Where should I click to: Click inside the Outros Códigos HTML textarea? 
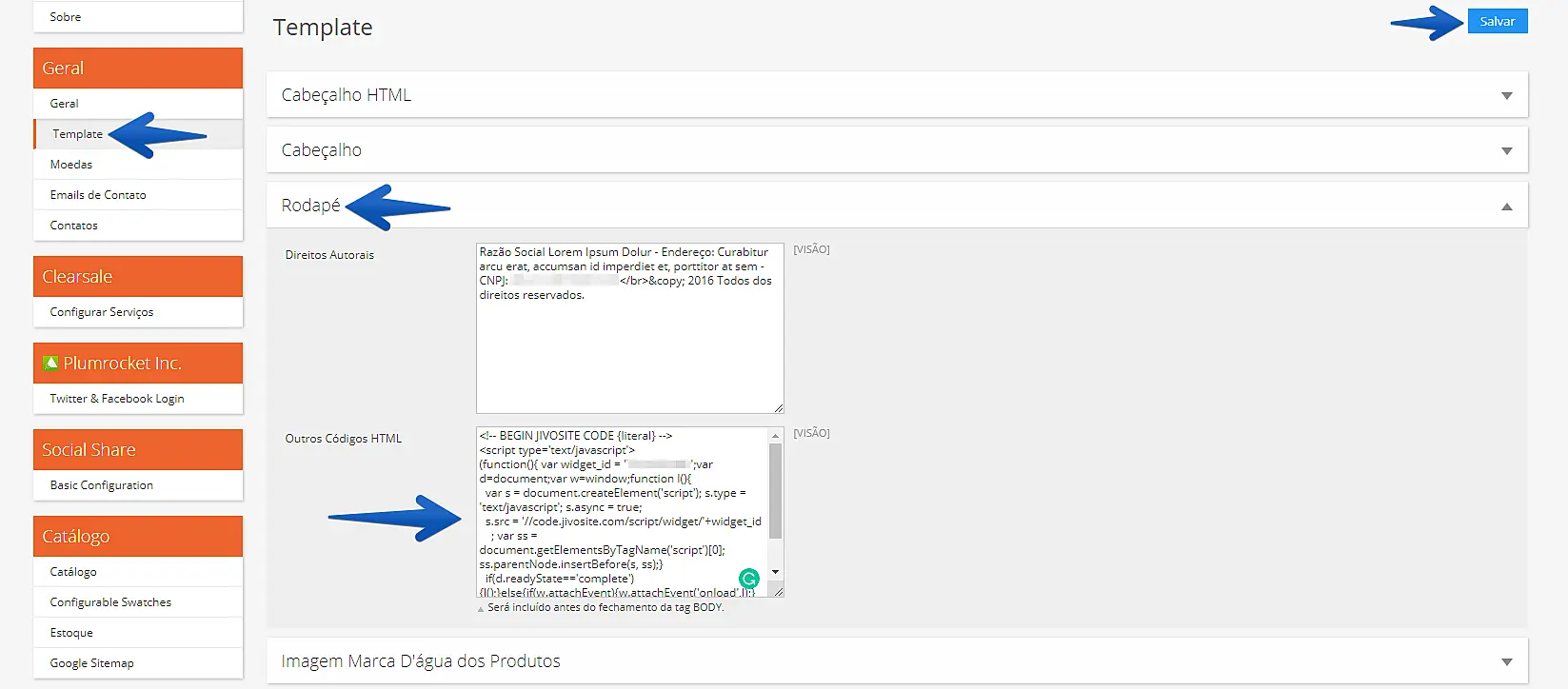pos(619,514)
